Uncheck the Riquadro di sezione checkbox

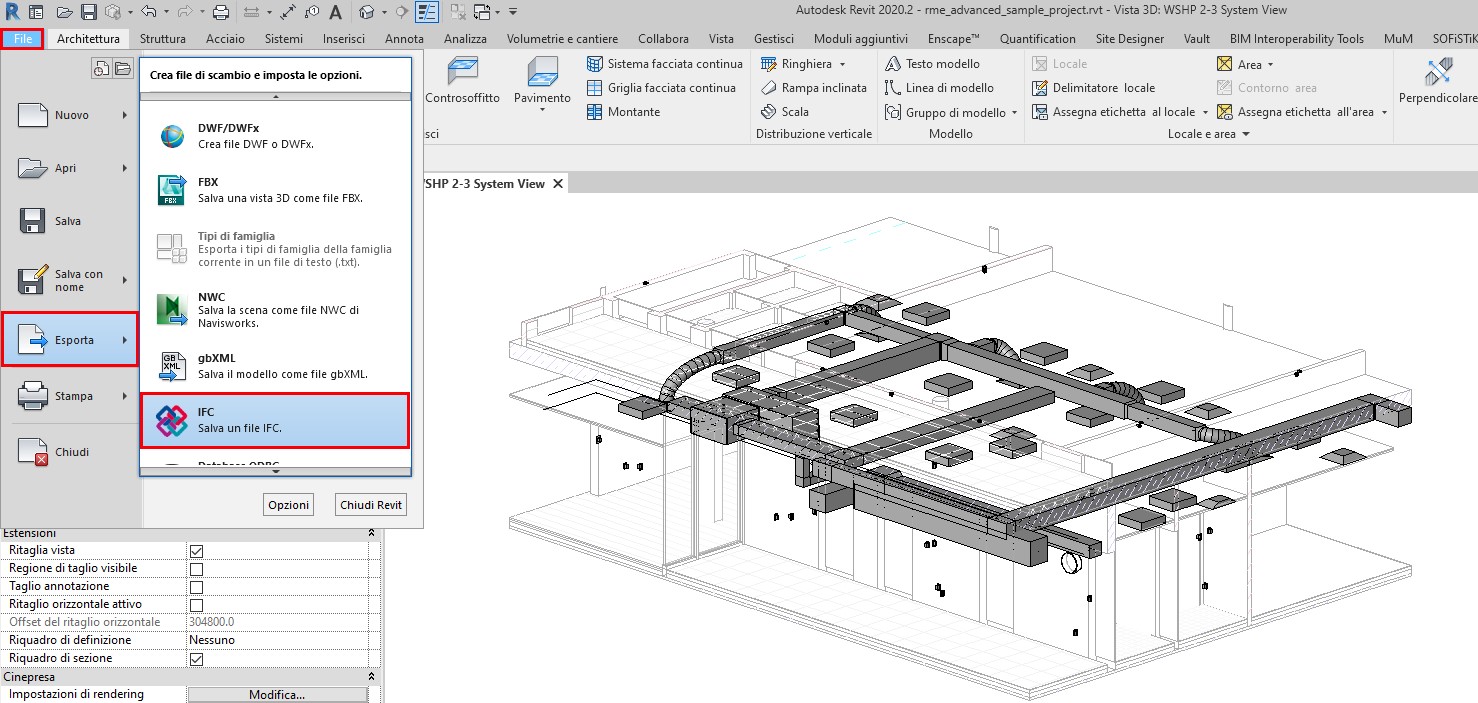[197, 657]
